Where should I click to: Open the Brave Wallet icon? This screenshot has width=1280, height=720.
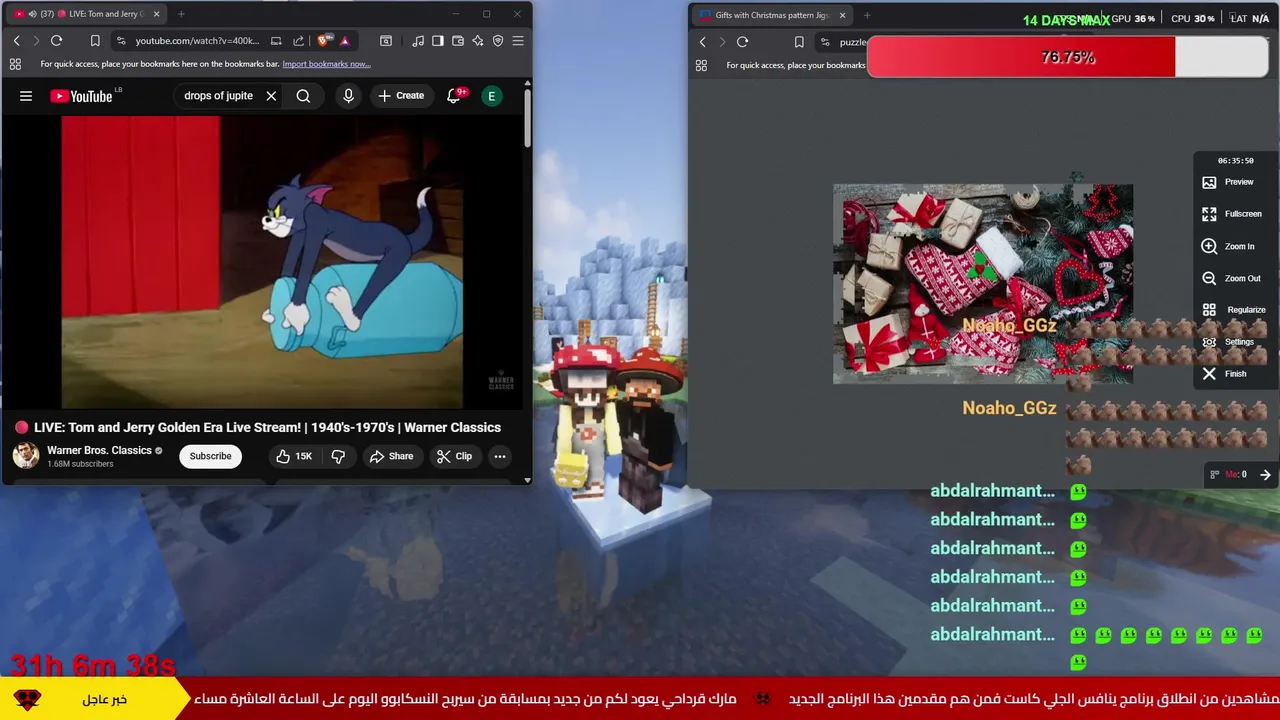(x=458, y=41)
